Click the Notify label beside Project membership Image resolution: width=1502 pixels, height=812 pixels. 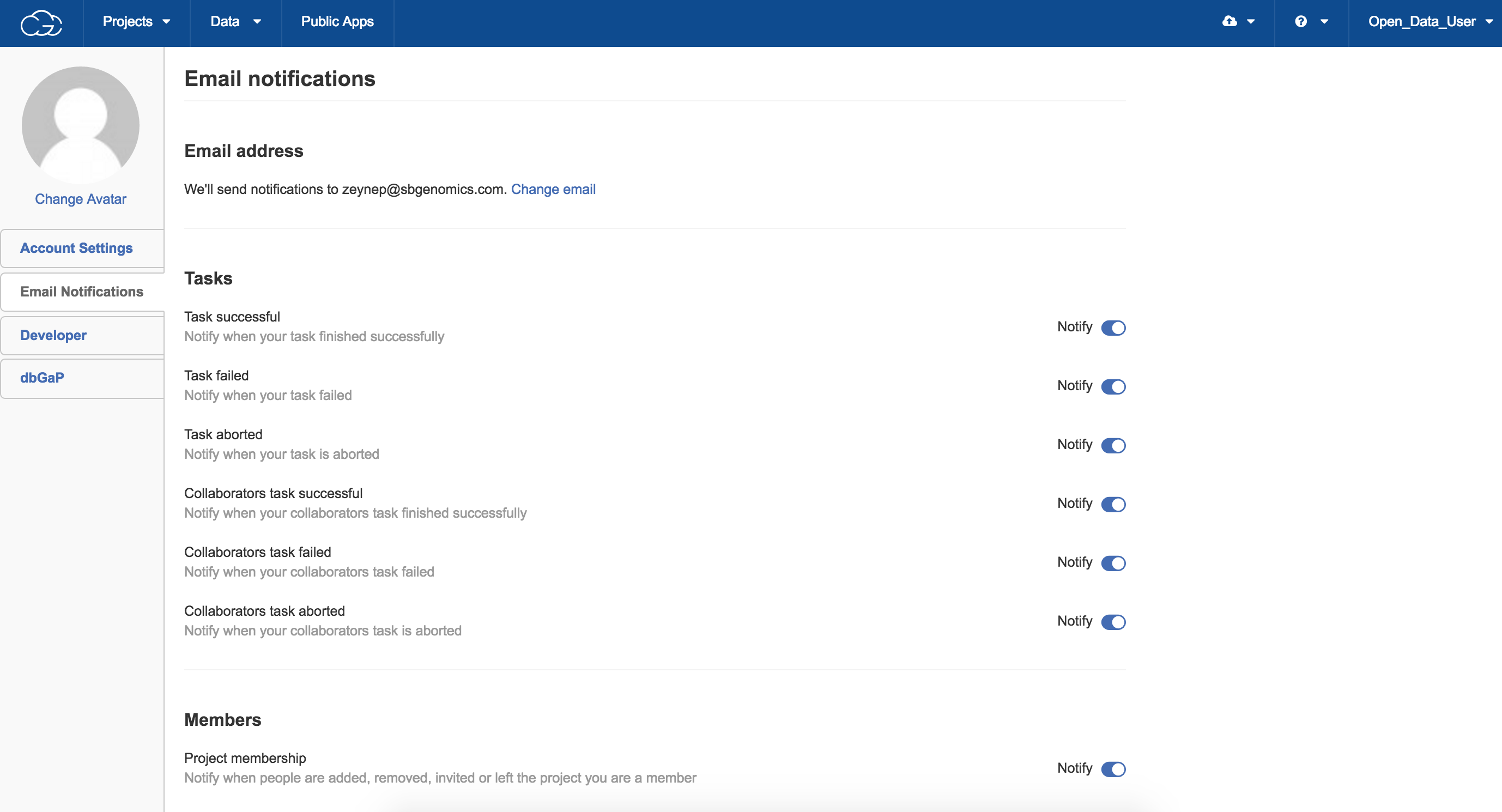pyautogui.click(x=1075, y=768)
